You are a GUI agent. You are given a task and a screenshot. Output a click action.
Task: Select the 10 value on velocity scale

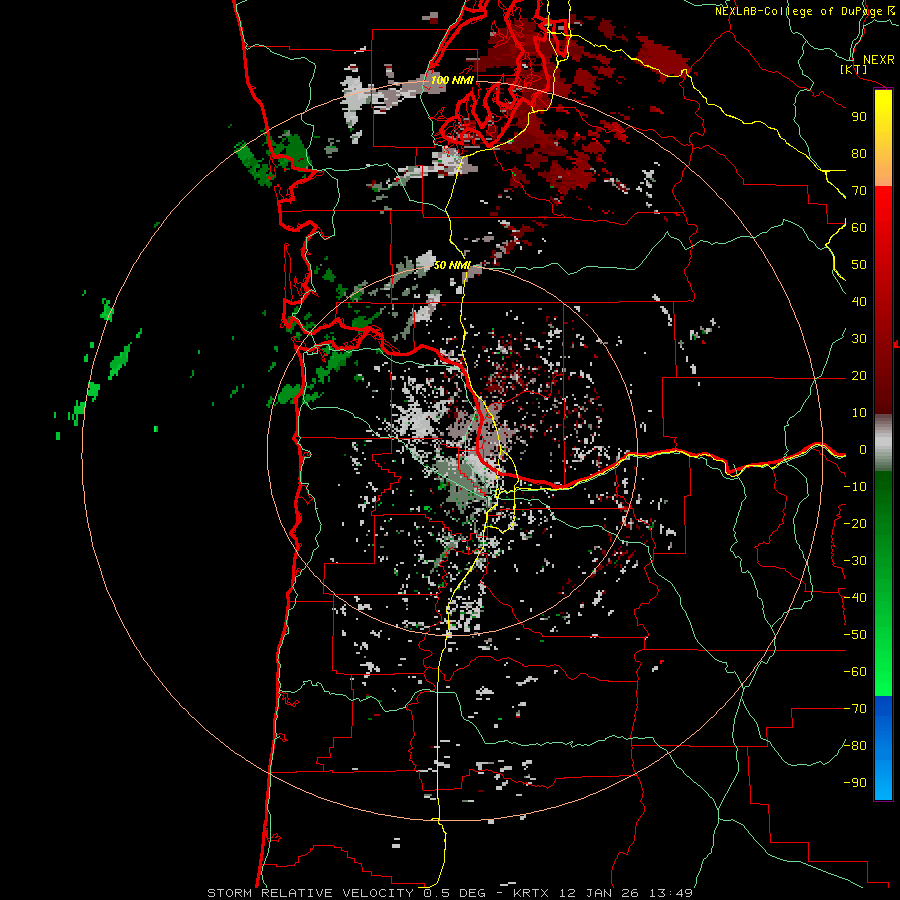859,413
